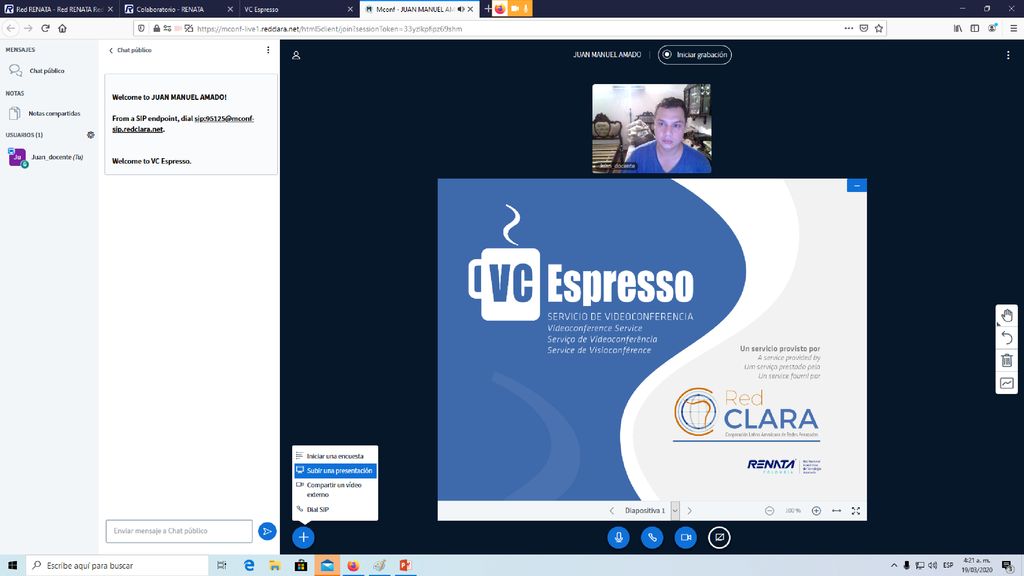Open the Mail app on taskbar
Viewport: 1024px width, 576px height.
tap(327, 566)
